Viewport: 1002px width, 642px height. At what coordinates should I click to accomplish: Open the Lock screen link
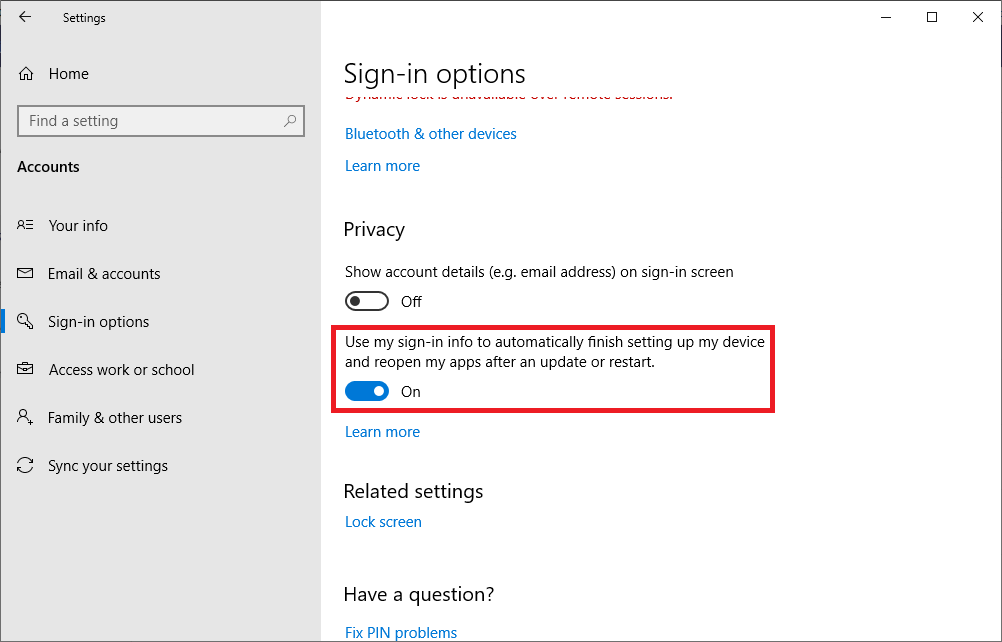pos(383,522)
